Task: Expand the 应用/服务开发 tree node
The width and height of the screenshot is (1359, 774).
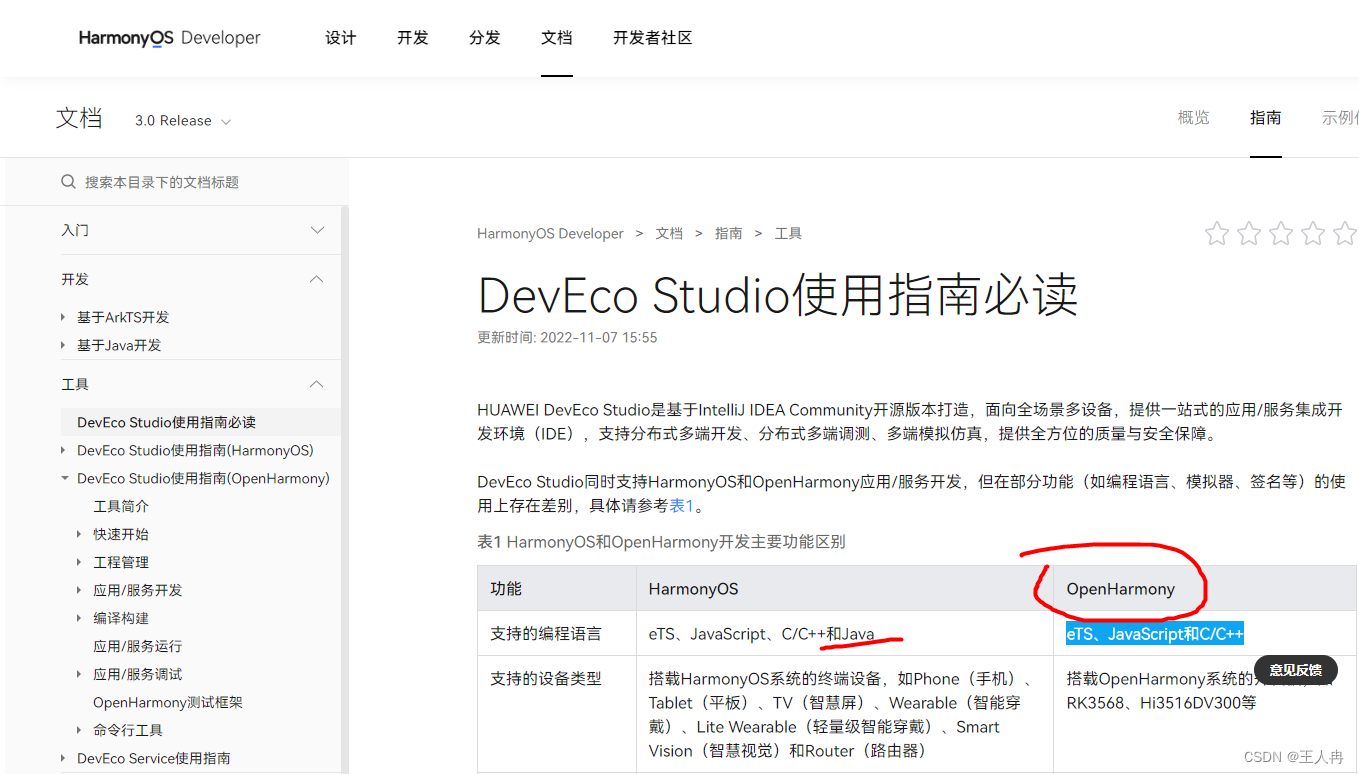Action: 81,590
